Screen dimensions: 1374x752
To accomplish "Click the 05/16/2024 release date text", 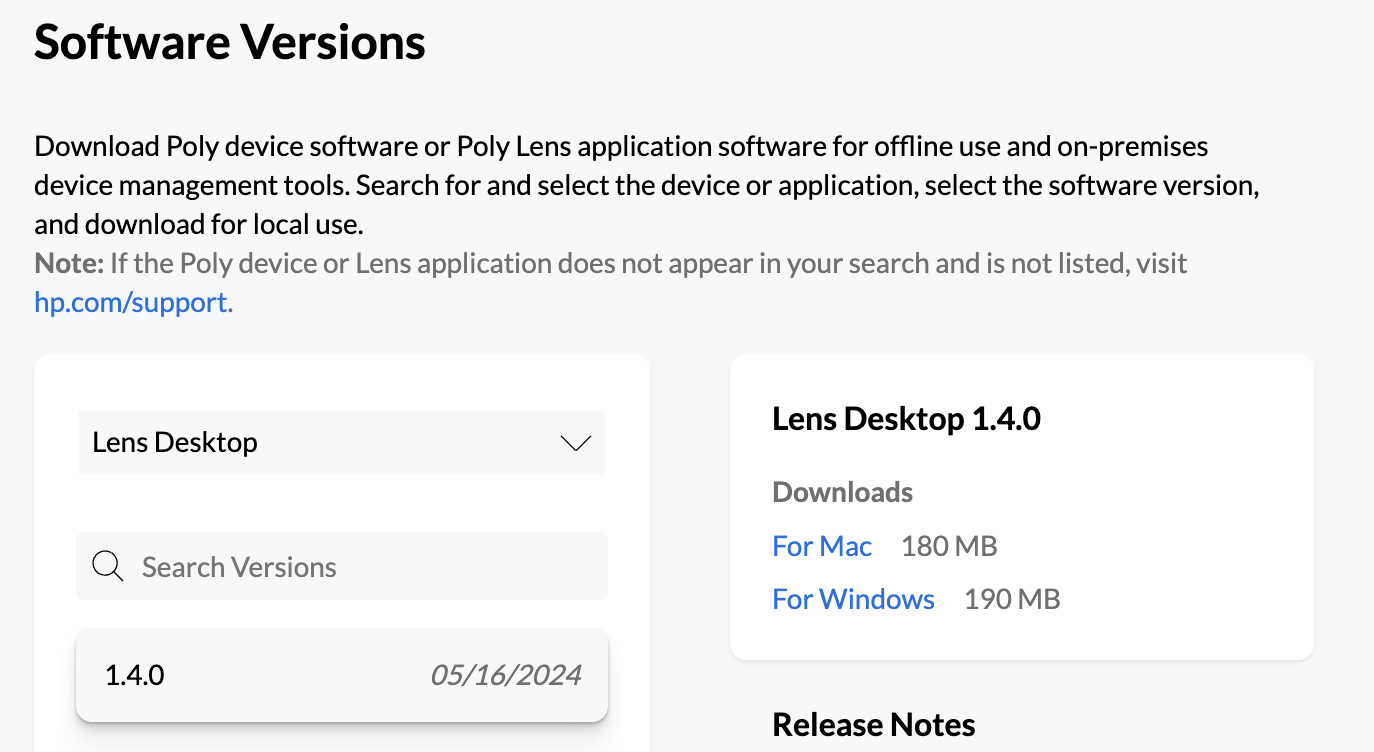I will [506, 675].
